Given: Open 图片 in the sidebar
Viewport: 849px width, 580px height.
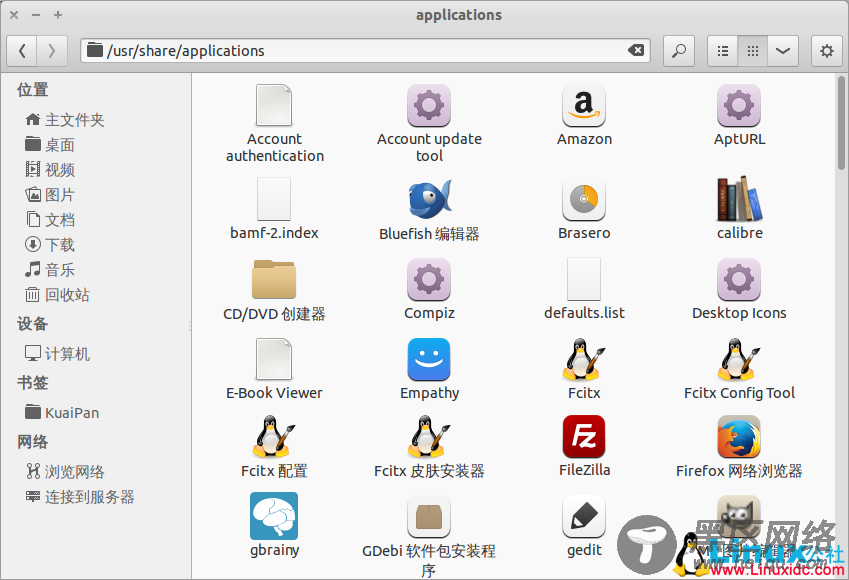Looking at the screenshot, I should (x=50, y=194).
